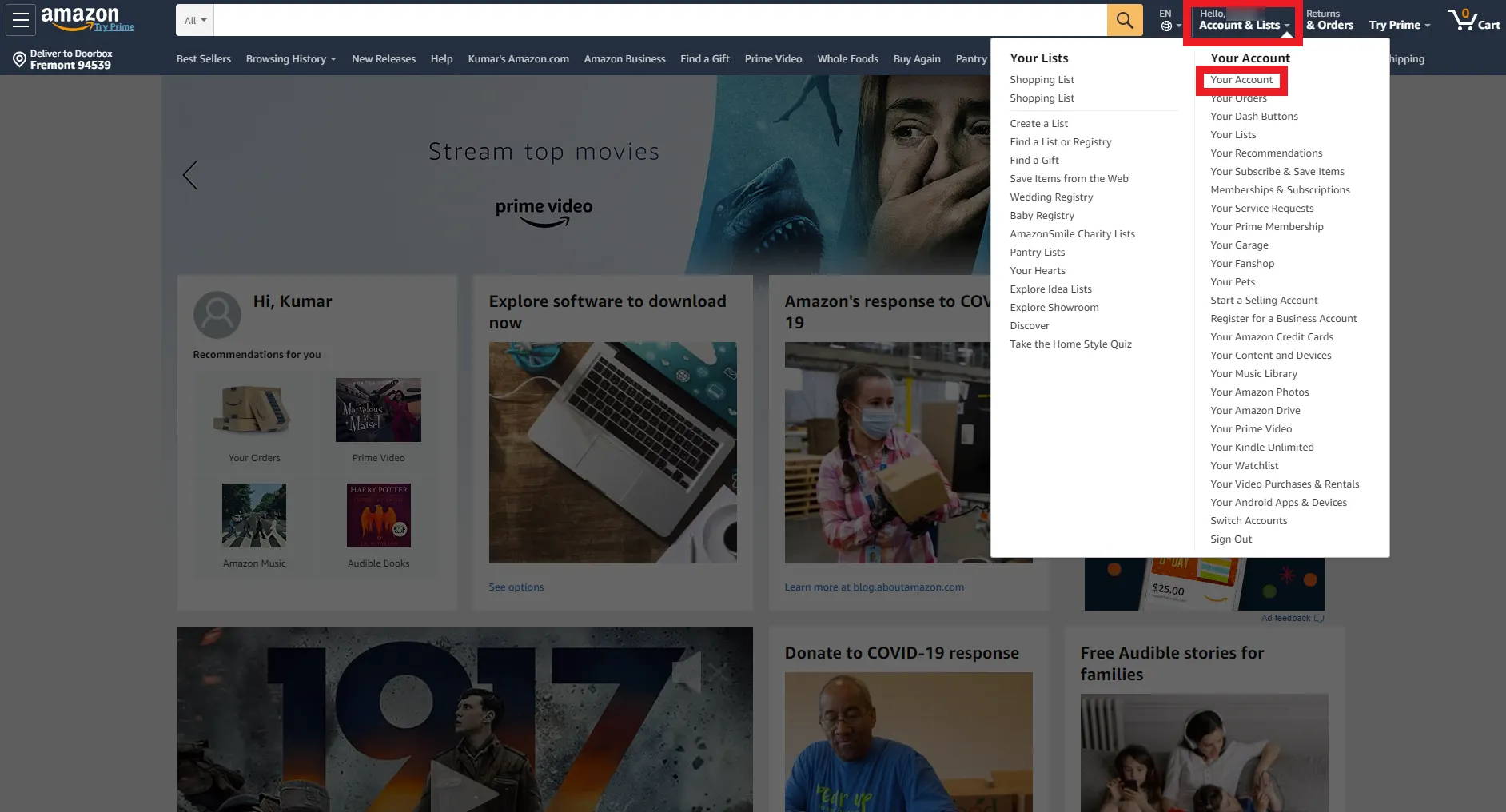Open Your Recommendations
Viewport: 1506px width, 812px height.
tap(1266, 153)
